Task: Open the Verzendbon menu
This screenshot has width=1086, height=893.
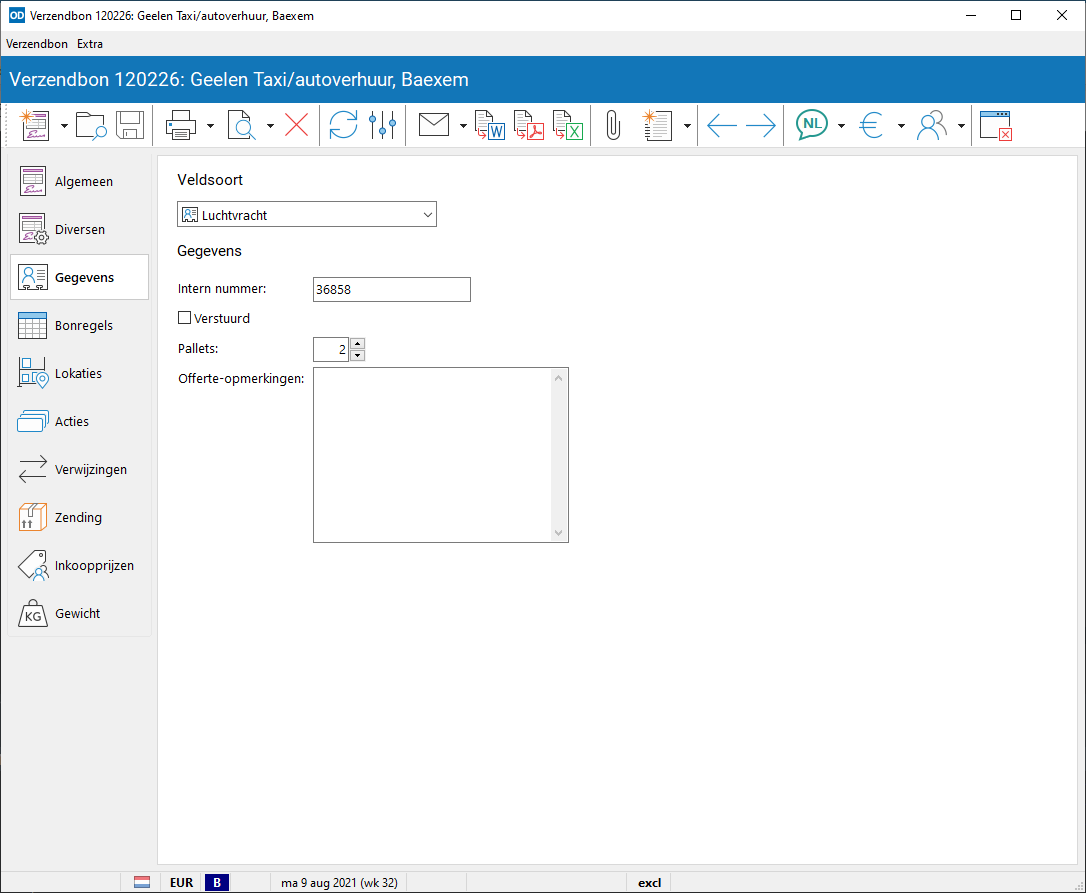Action: [x=37, y=44]
